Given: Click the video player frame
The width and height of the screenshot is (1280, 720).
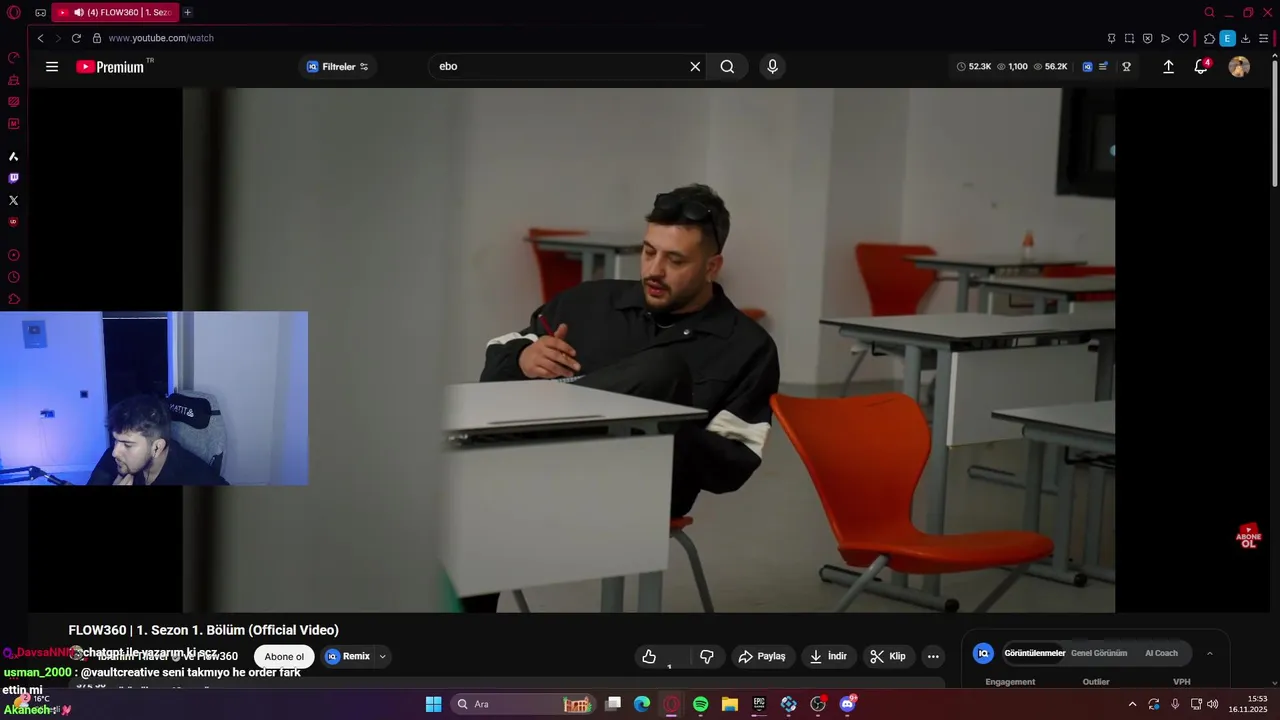Looking at the screenshot, I should (x=648, y=350).
